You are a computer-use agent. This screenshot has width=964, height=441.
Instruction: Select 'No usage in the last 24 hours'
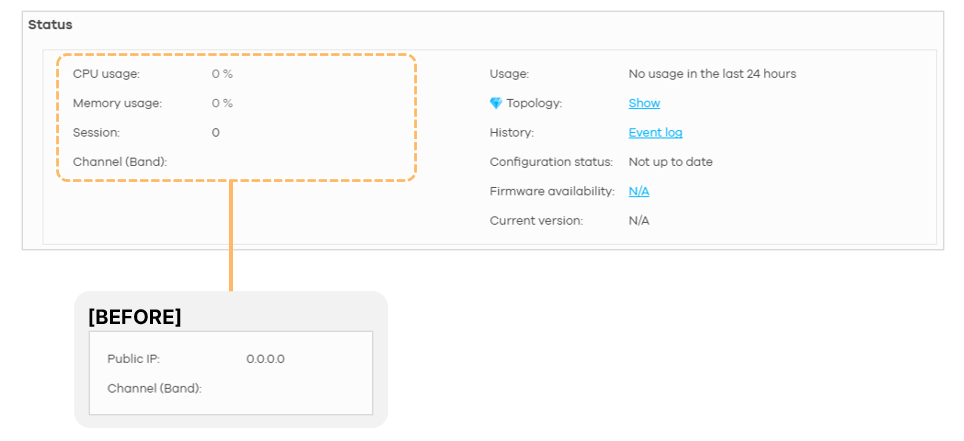pos(712,74)
